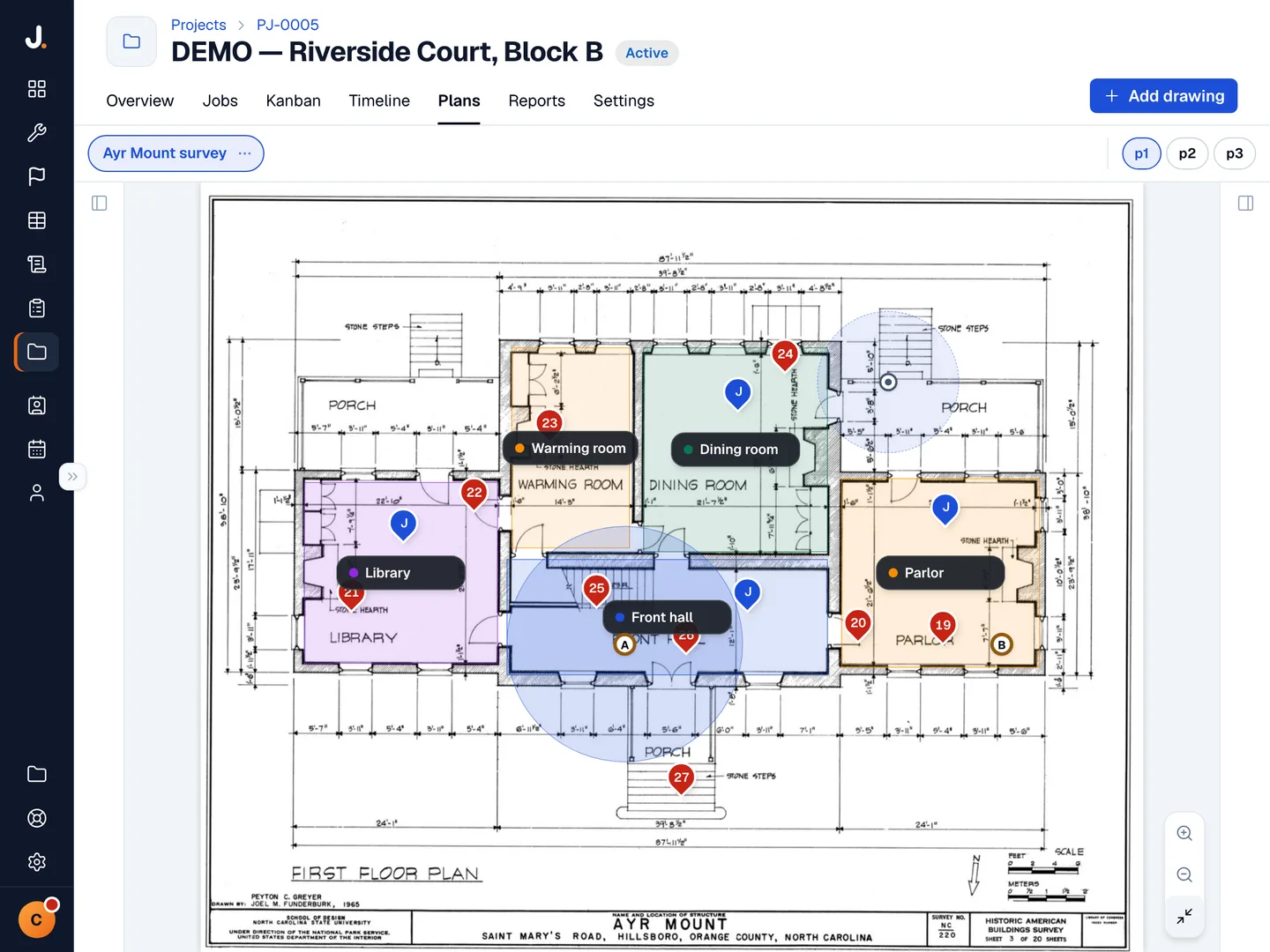Open the Jobs tab
The image size is (1270, 952).
220,101
